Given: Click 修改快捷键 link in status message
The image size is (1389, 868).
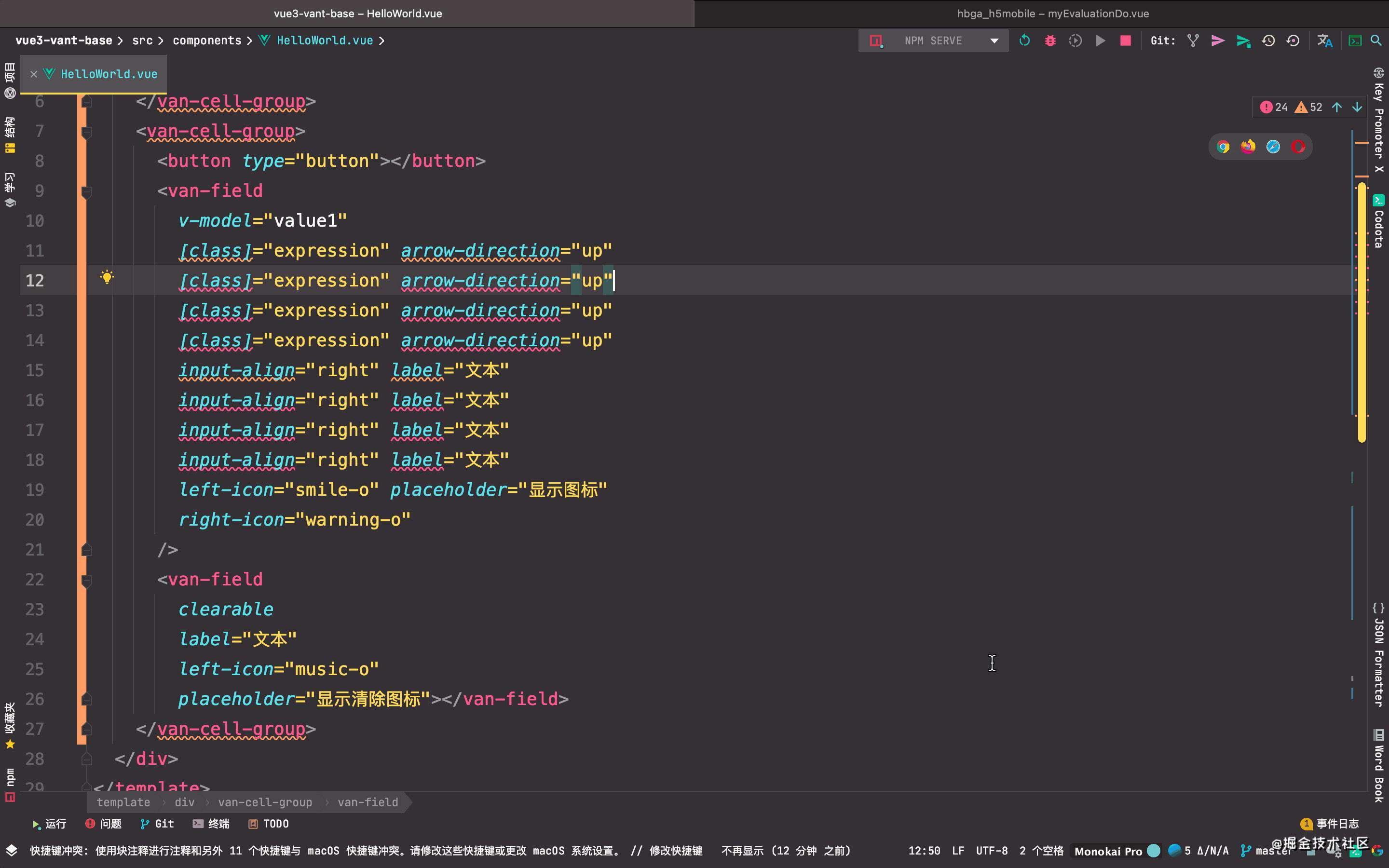Looking at the screenshot, I should 676,851.
